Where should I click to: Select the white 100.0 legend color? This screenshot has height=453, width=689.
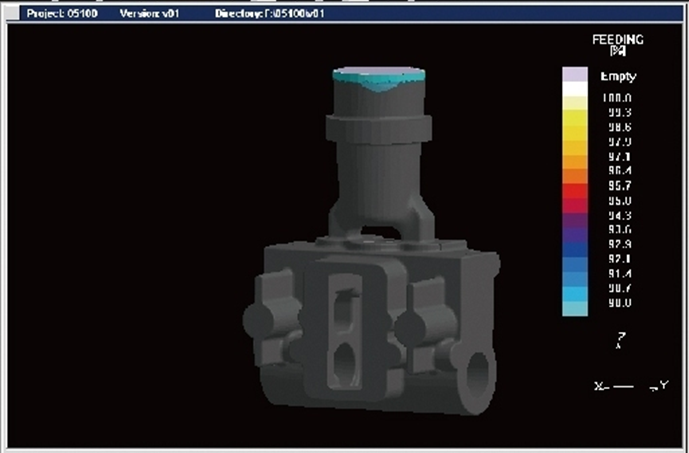pos(574,98)
